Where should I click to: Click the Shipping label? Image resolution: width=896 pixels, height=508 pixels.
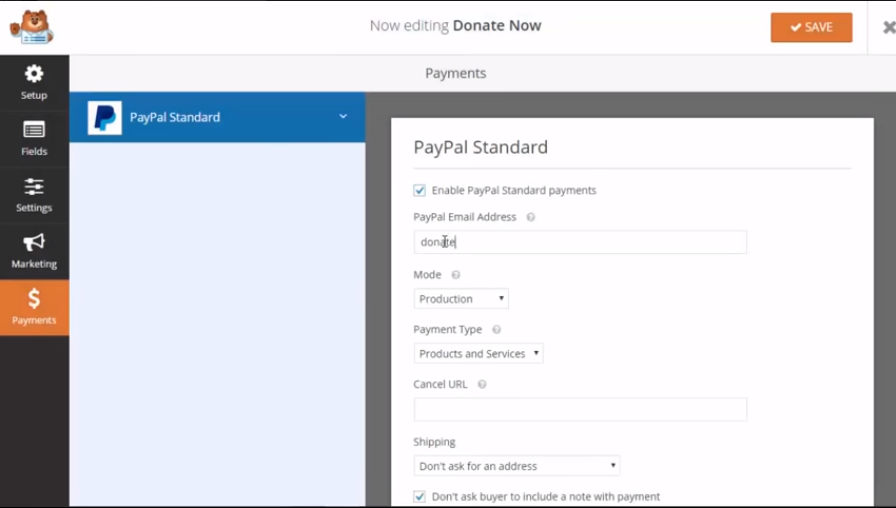pyautogui.click(x=434, y=442)
